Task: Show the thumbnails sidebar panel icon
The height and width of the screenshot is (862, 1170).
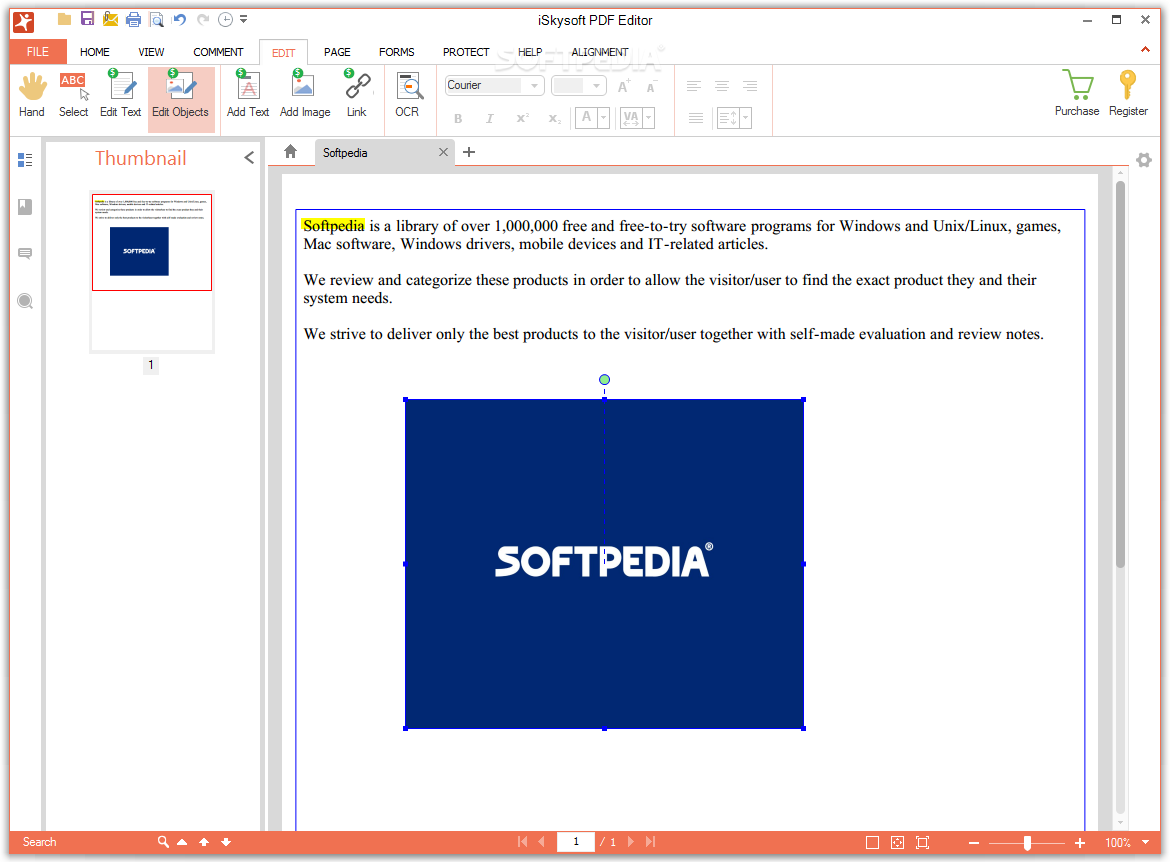Action: point(25,160)
